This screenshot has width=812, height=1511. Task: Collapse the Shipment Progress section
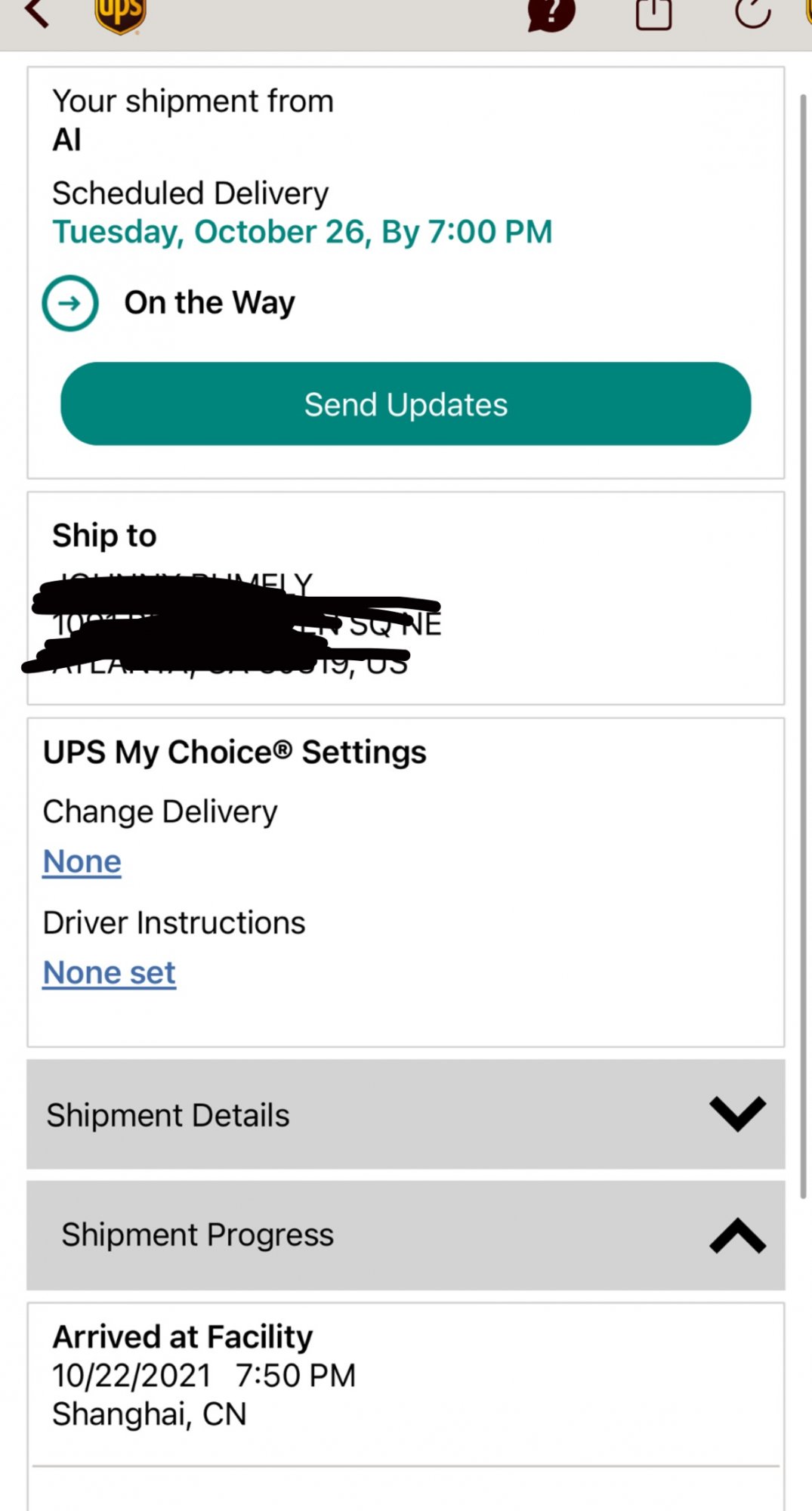pos(406,1235)
